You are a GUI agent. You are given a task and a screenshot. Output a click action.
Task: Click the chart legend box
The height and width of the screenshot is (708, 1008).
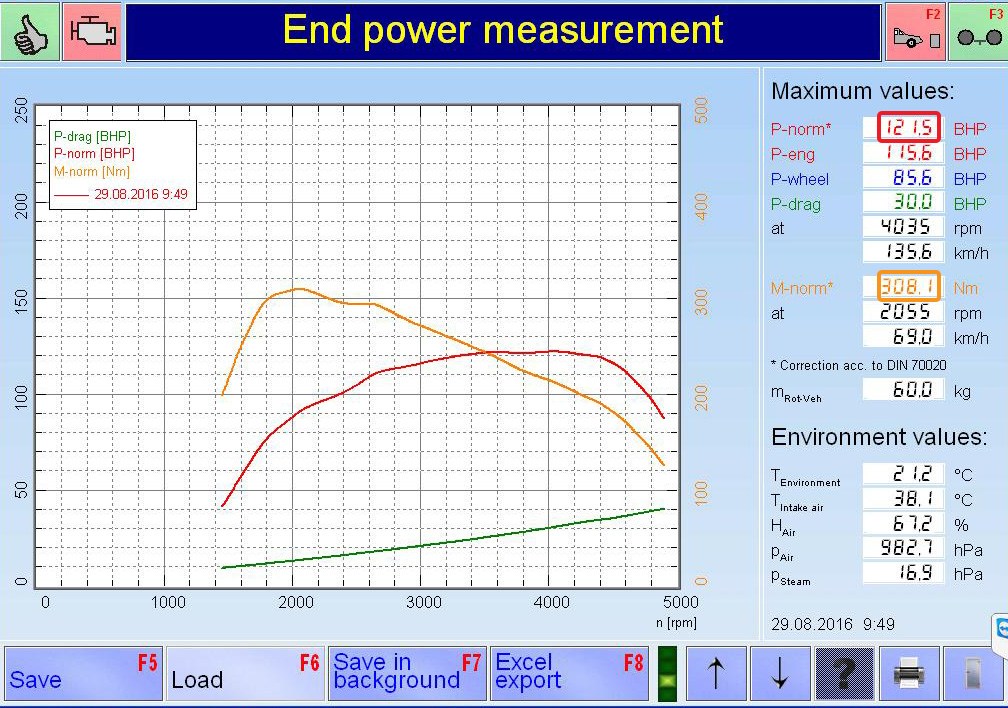[x=123, y=165]
